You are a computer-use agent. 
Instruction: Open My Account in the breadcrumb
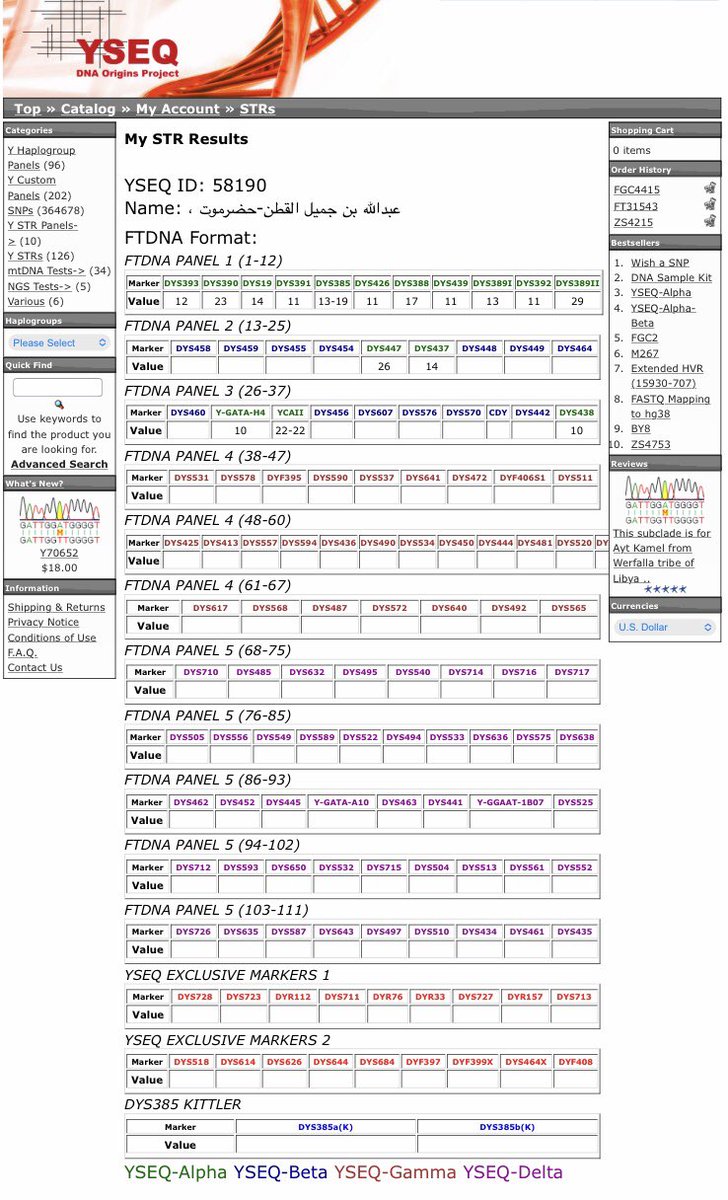click(177, 109)
